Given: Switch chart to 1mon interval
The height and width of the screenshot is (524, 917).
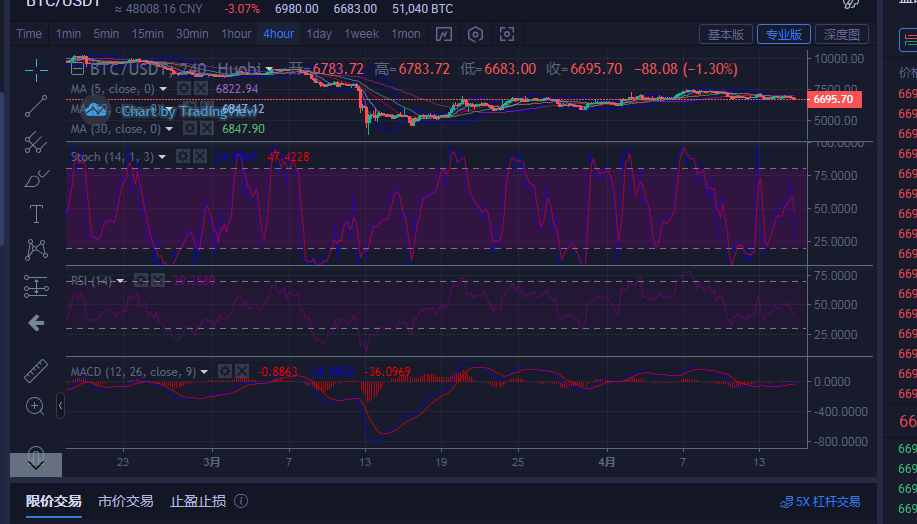Looking at the screenshot, I should point(405,34).
